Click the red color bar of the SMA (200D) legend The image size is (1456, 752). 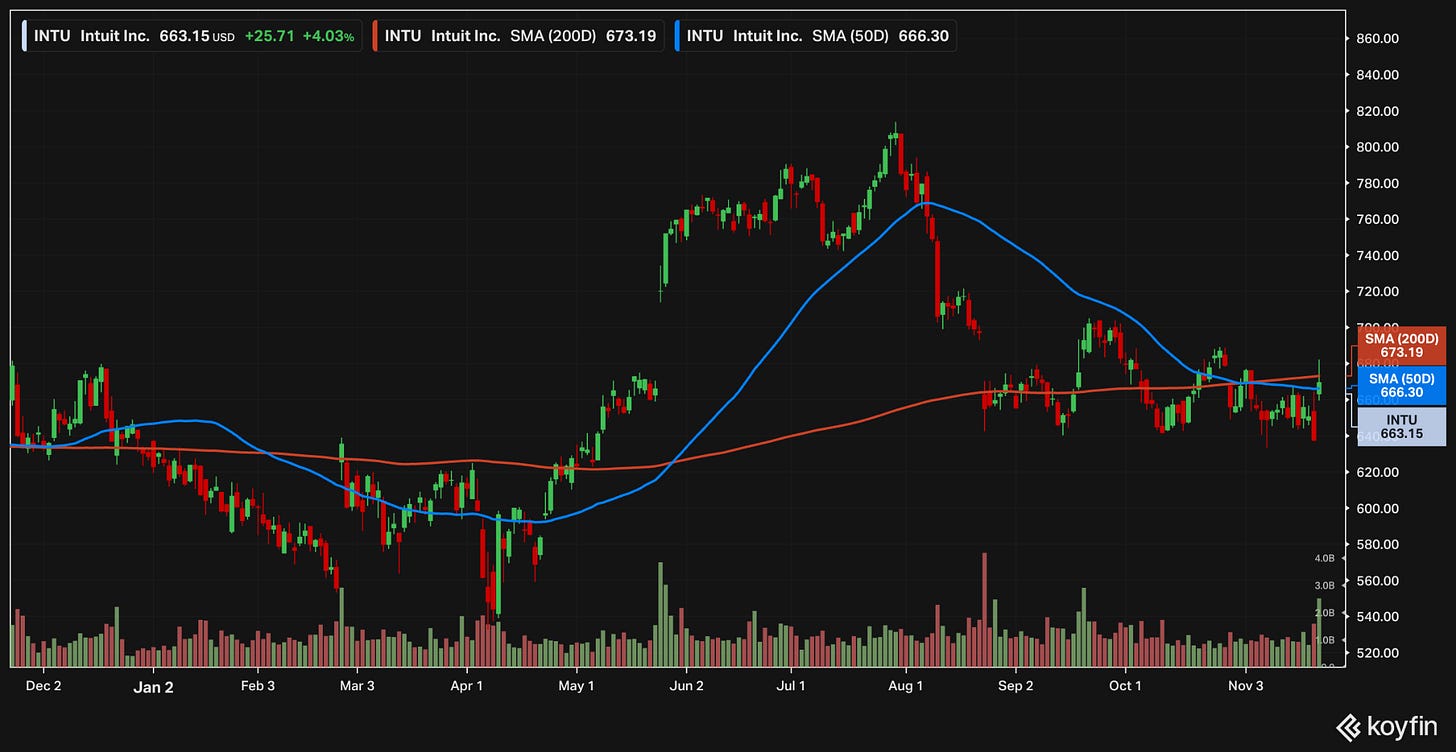click(375, 36)
